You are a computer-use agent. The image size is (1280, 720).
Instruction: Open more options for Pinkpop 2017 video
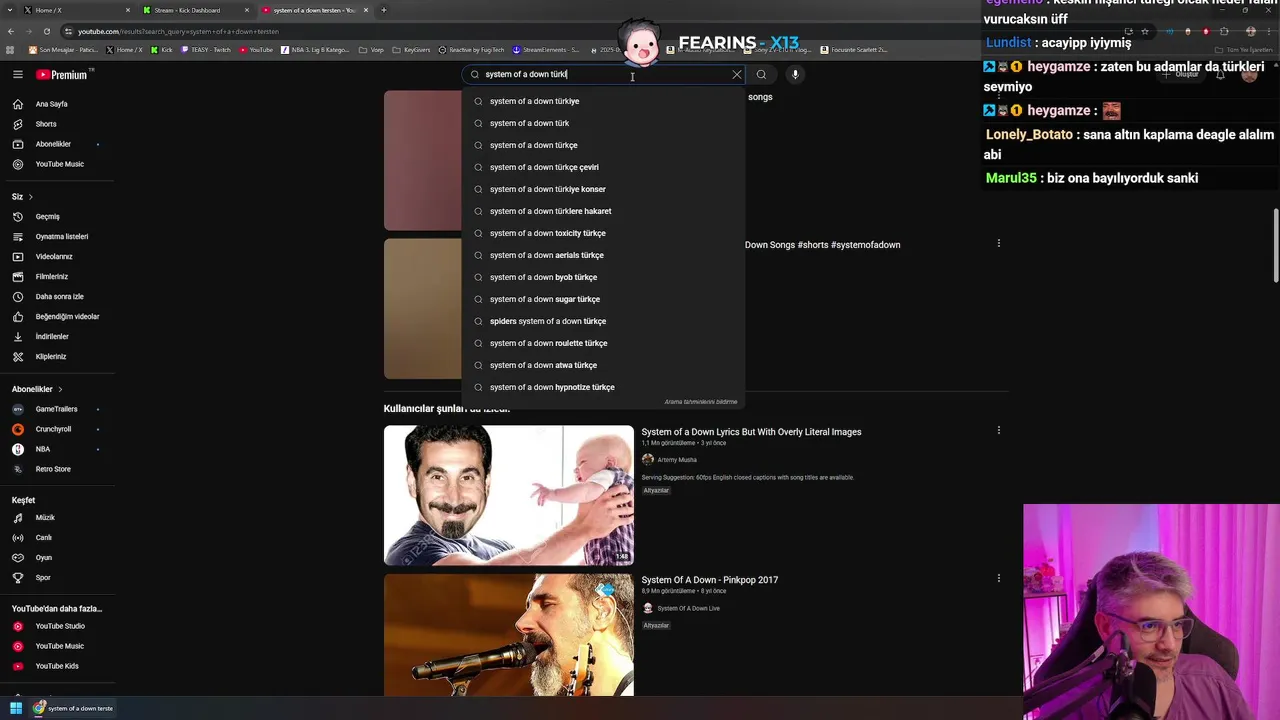[x=998, y=578]
